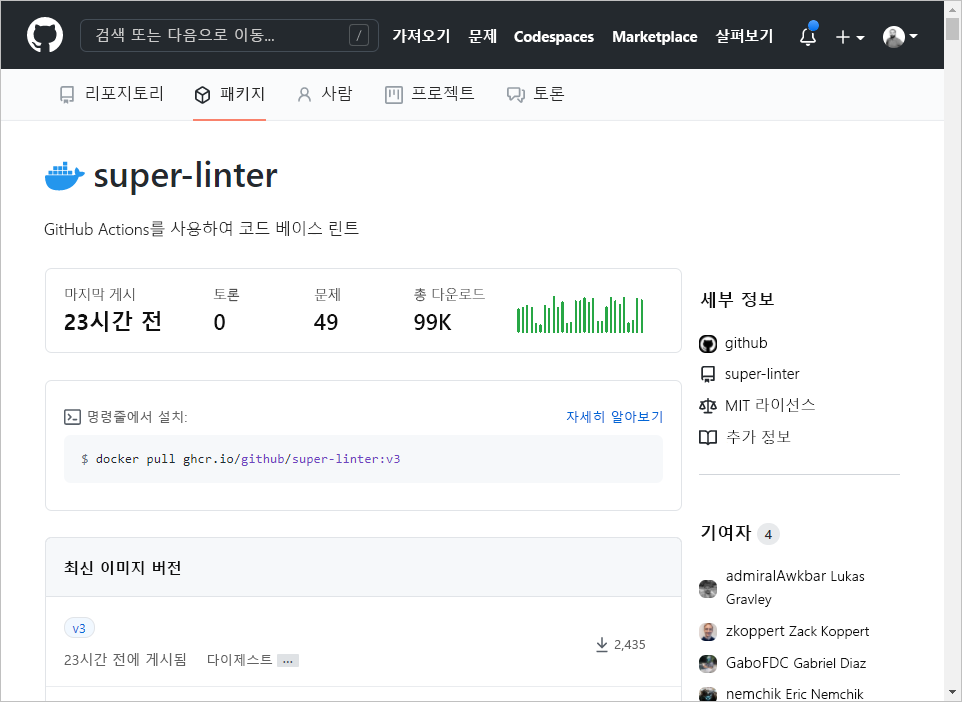Click the notification bell icon
This screenshot has width=962, height=702.
point(806,35)
